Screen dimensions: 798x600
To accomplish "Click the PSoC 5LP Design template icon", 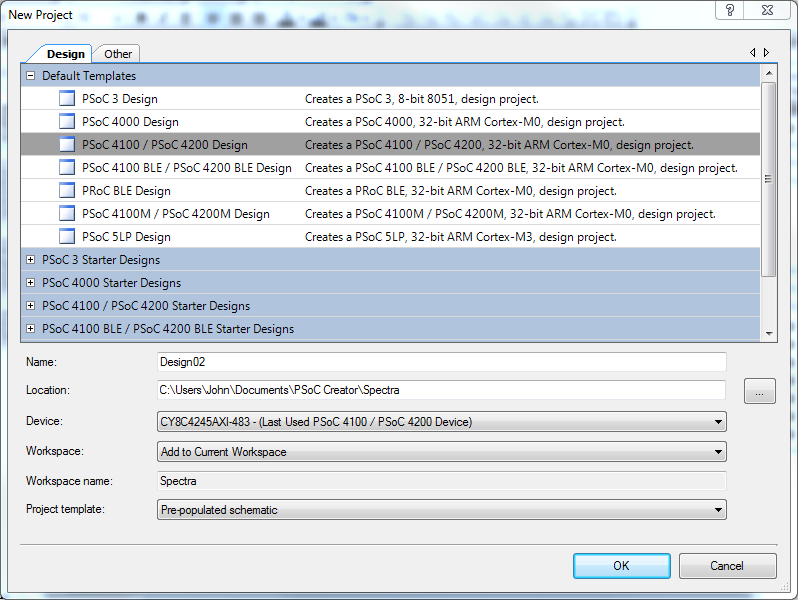I will point(67,236).
